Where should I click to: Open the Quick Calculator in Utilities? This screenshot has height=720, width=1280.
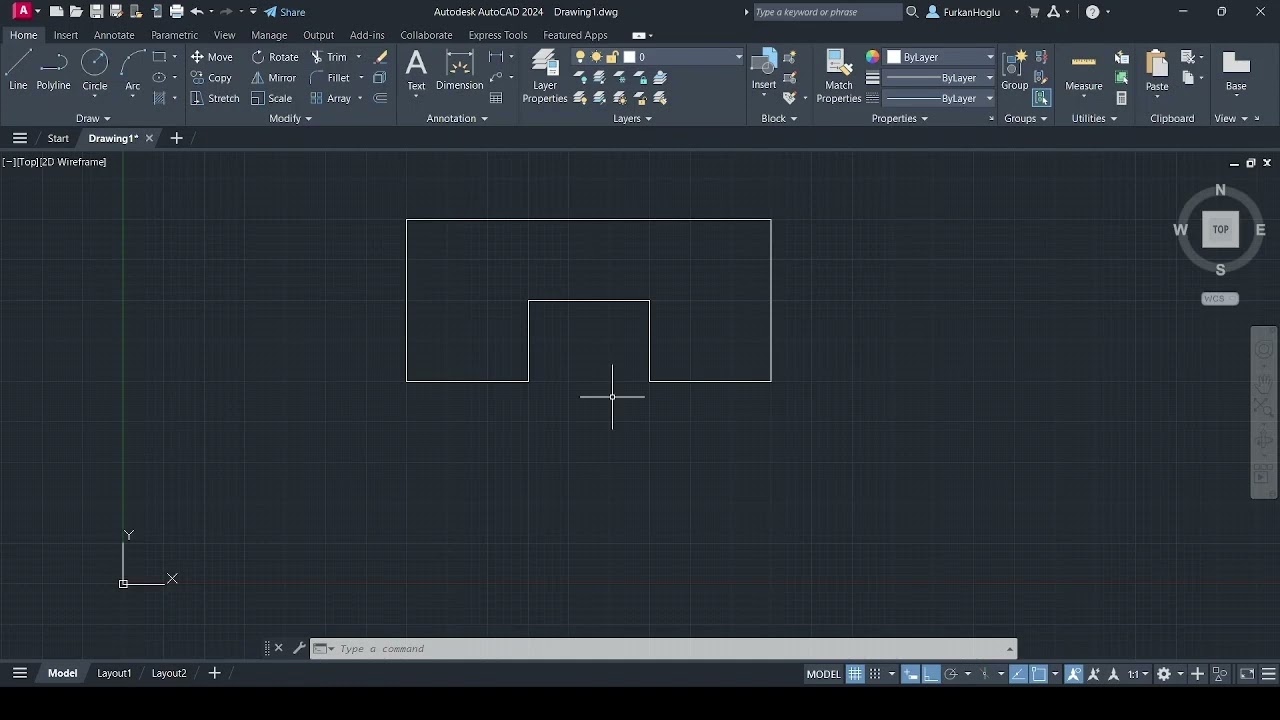(x=1122, y=98)
